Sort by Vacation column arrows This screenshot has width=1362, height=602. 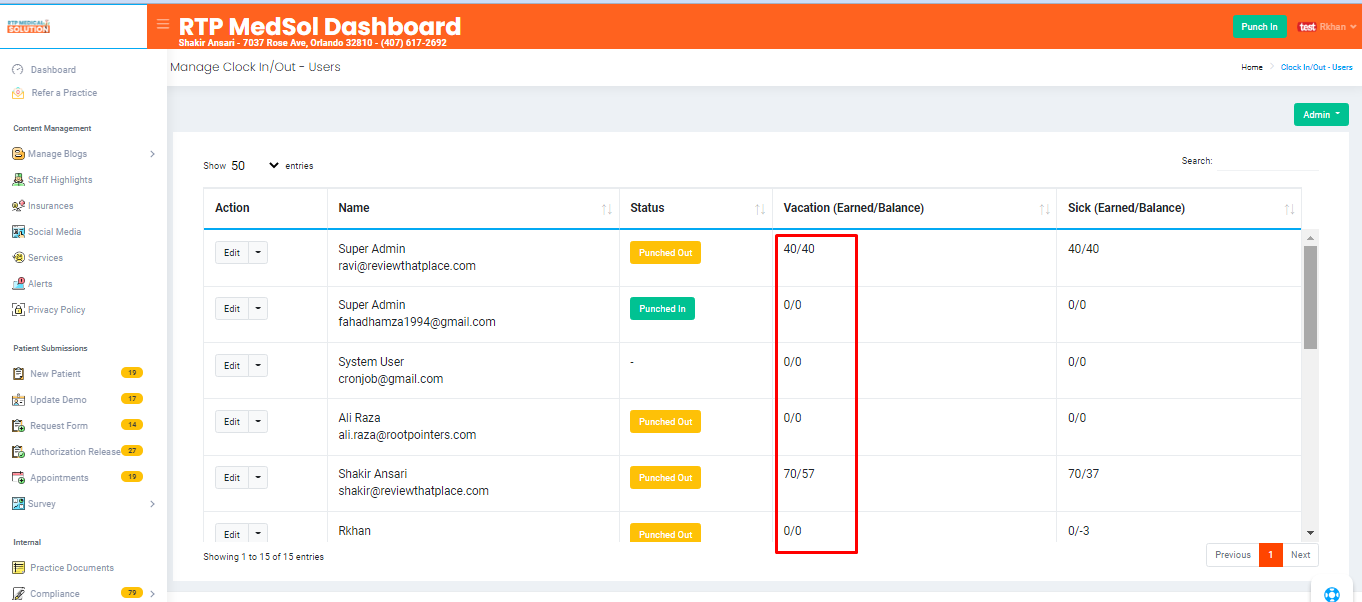pyautogui.click(x=1044, y=209)
